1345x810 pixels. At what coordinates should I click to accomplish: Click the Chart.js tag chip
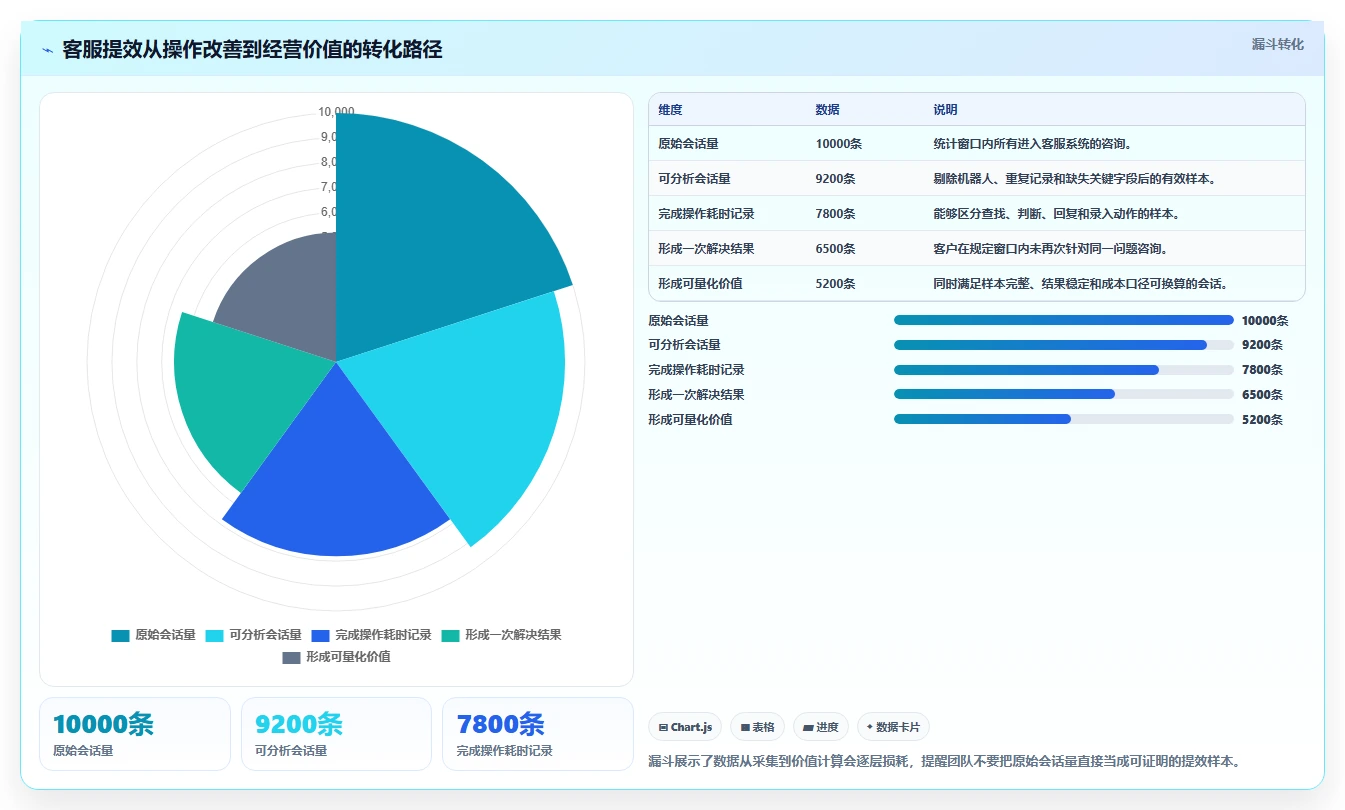point(685,727)
